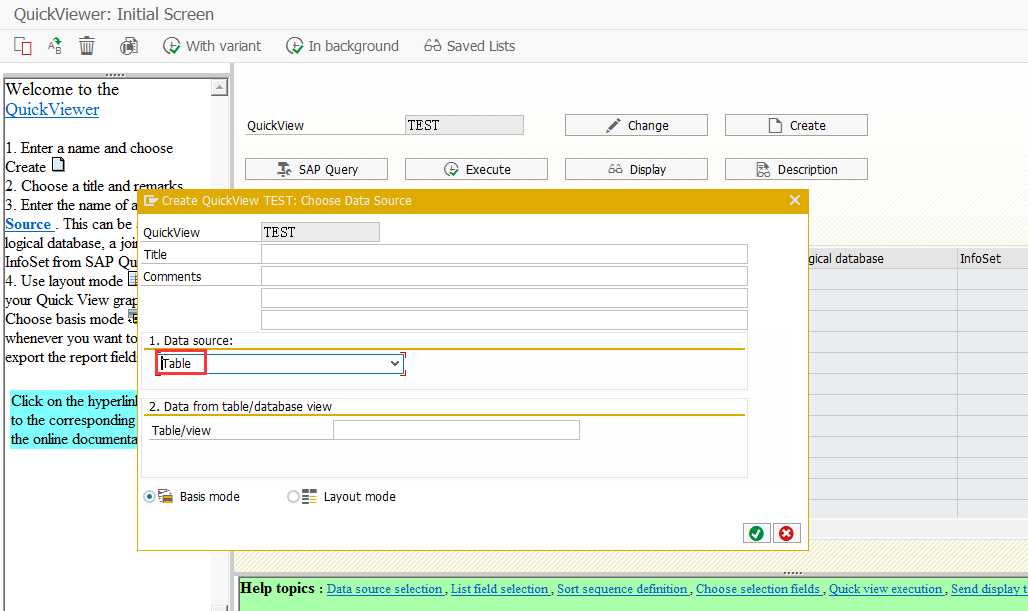The image size is (1028, 611).
Task: Open Saved Lists from toolbar
Action: tap(469, 46)
